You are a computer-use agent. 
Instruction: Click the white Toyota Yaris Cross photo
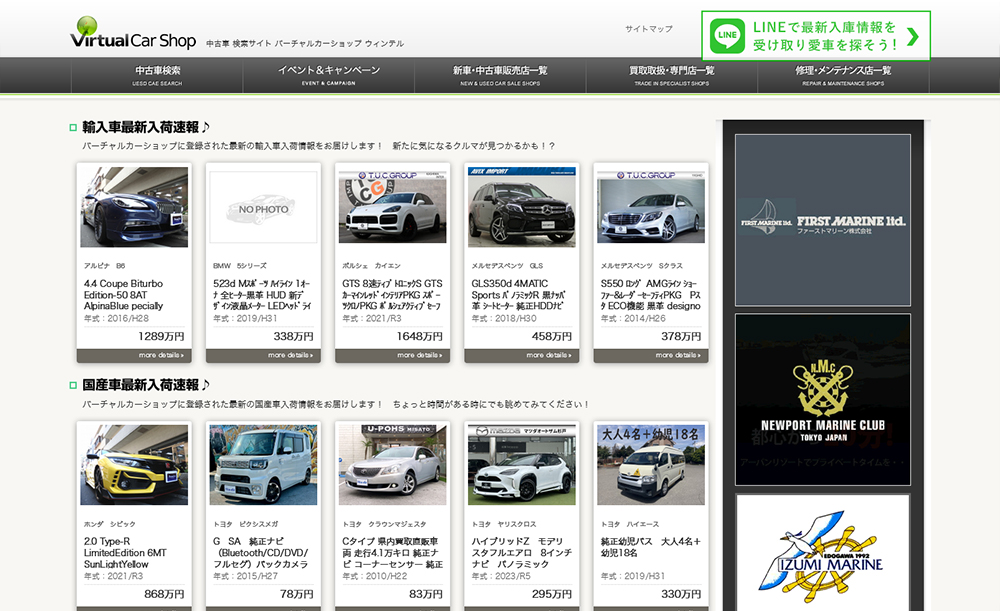(x=522, y=465)
